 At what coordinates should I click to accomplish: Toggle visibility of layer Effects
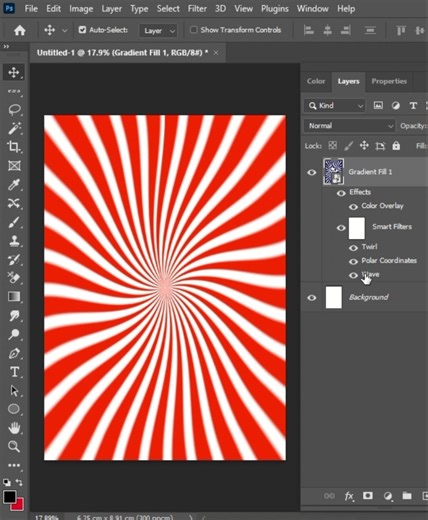pyautogui.click(x=341, y=193)
